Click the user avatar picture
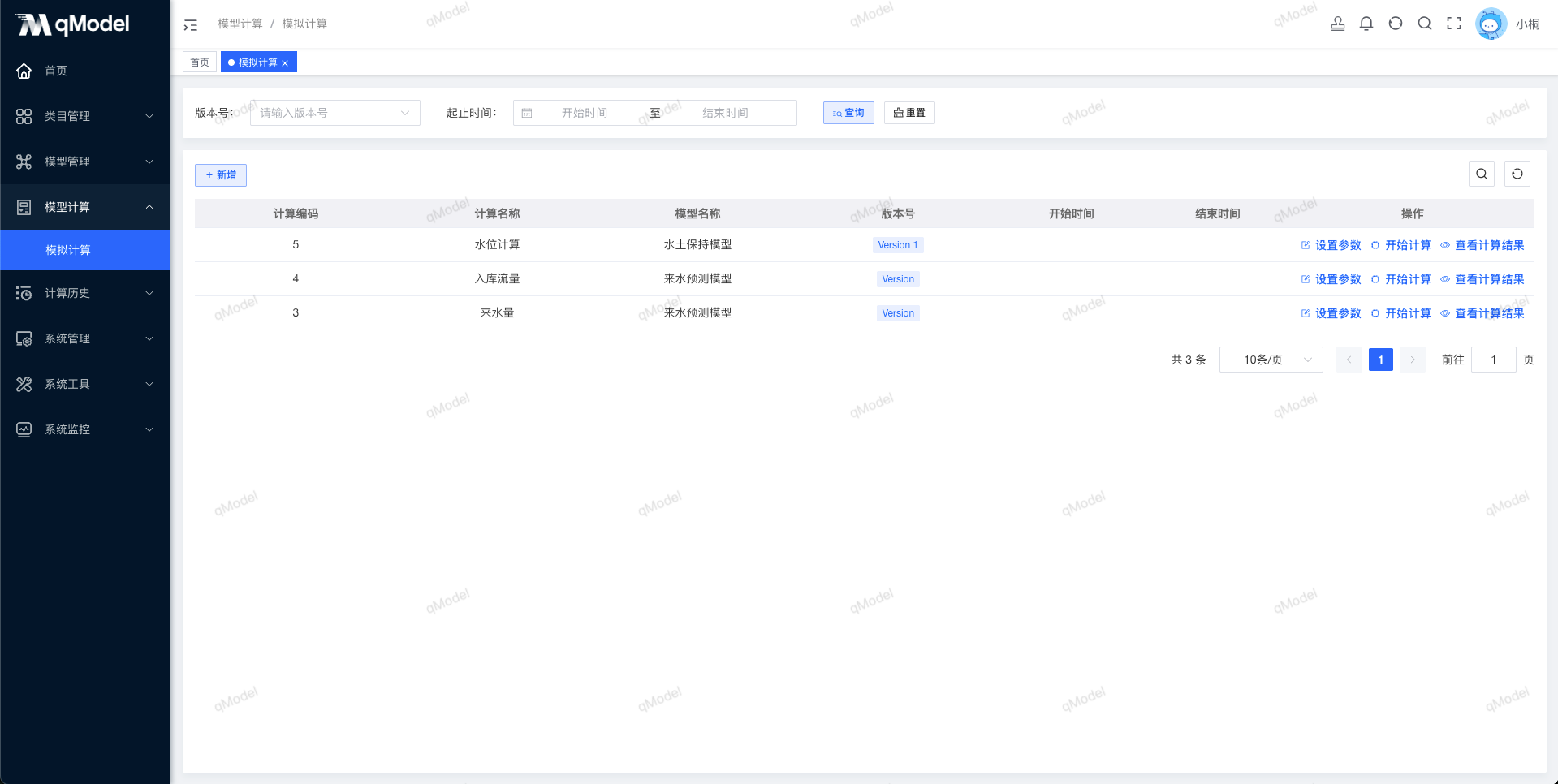The height and width of the screenshot is (784, 1558). coord(1491,24)
